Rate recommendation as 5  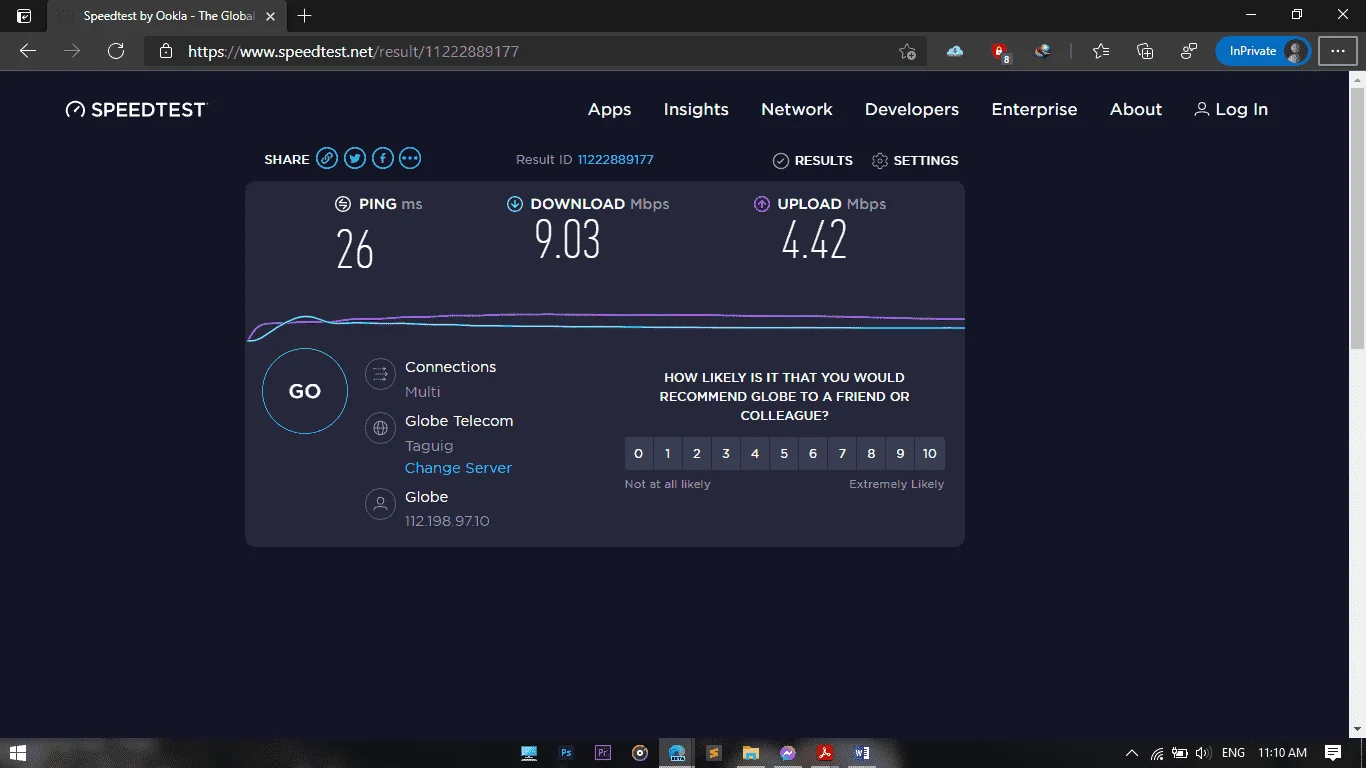pyautogui.click(x=784, y=454)
